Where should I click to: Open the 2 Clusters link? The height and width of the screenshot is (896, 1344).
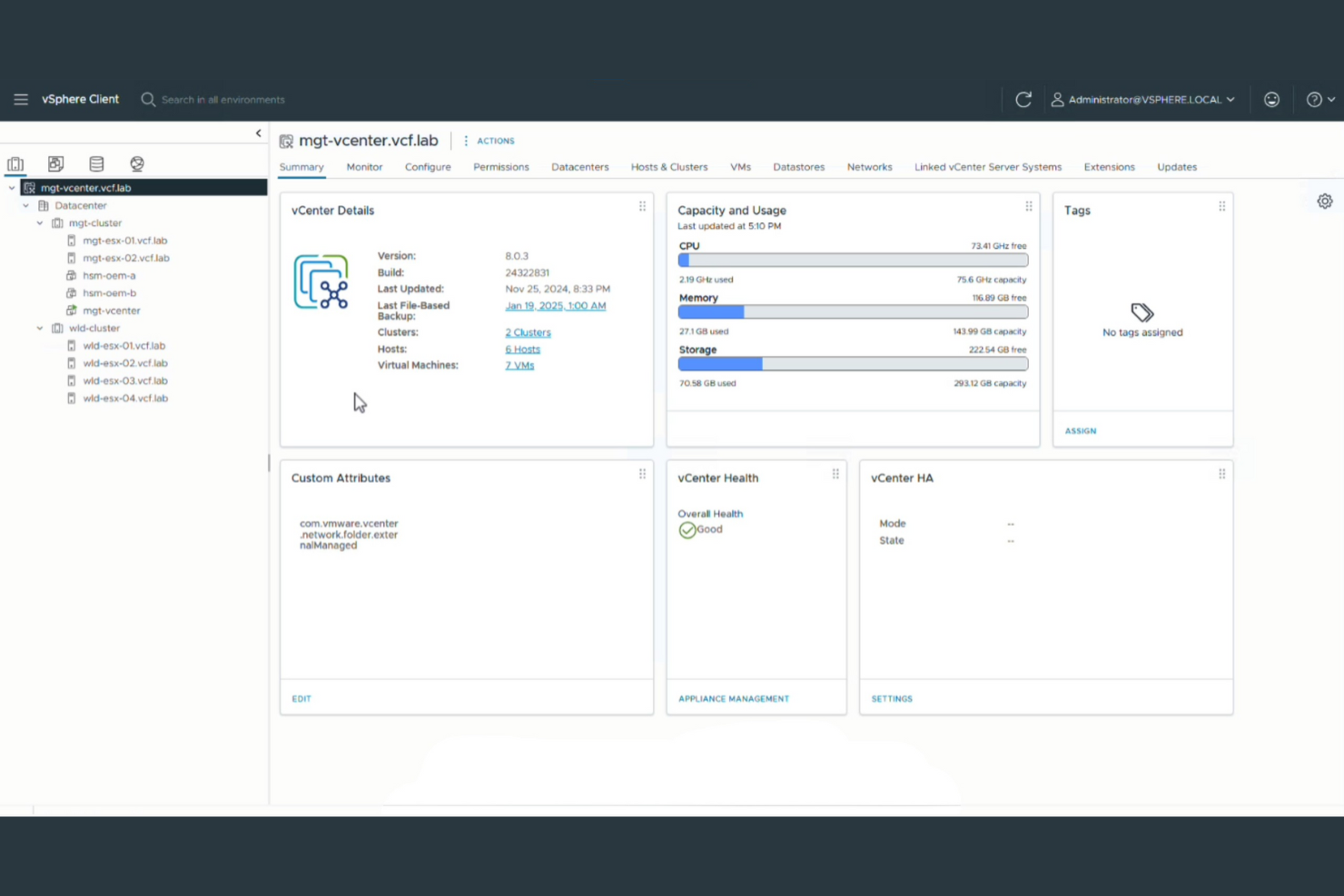(x=529, y=332)
